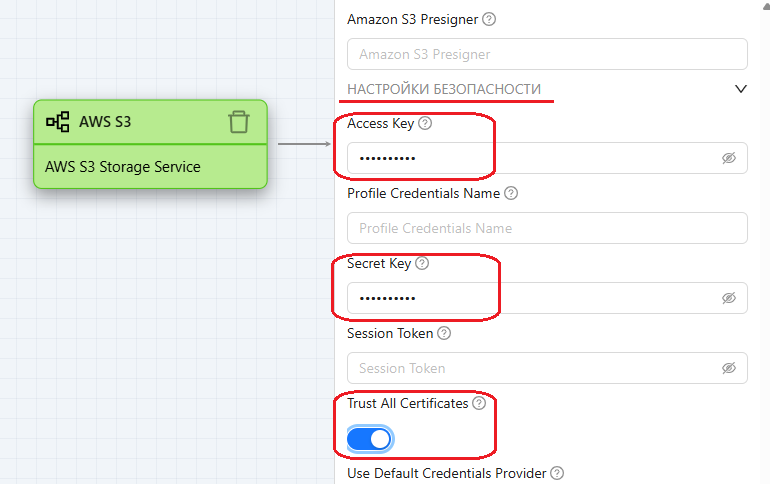The width and height of the screenshot is (770, 484).
Task: Open help icon next to Access Key
Action: (425, 124)
